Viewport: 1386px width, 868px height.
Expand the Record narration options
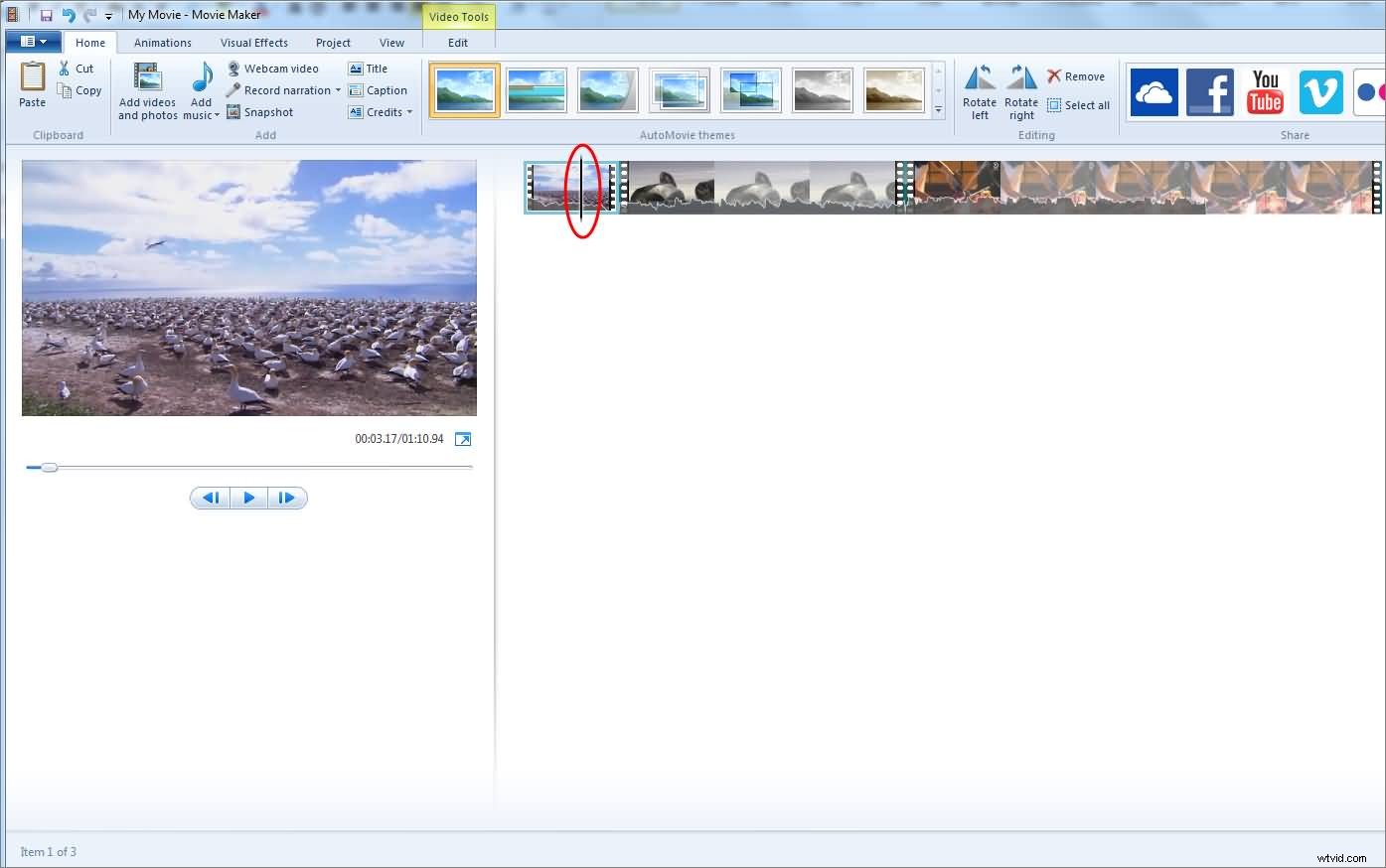338,89
